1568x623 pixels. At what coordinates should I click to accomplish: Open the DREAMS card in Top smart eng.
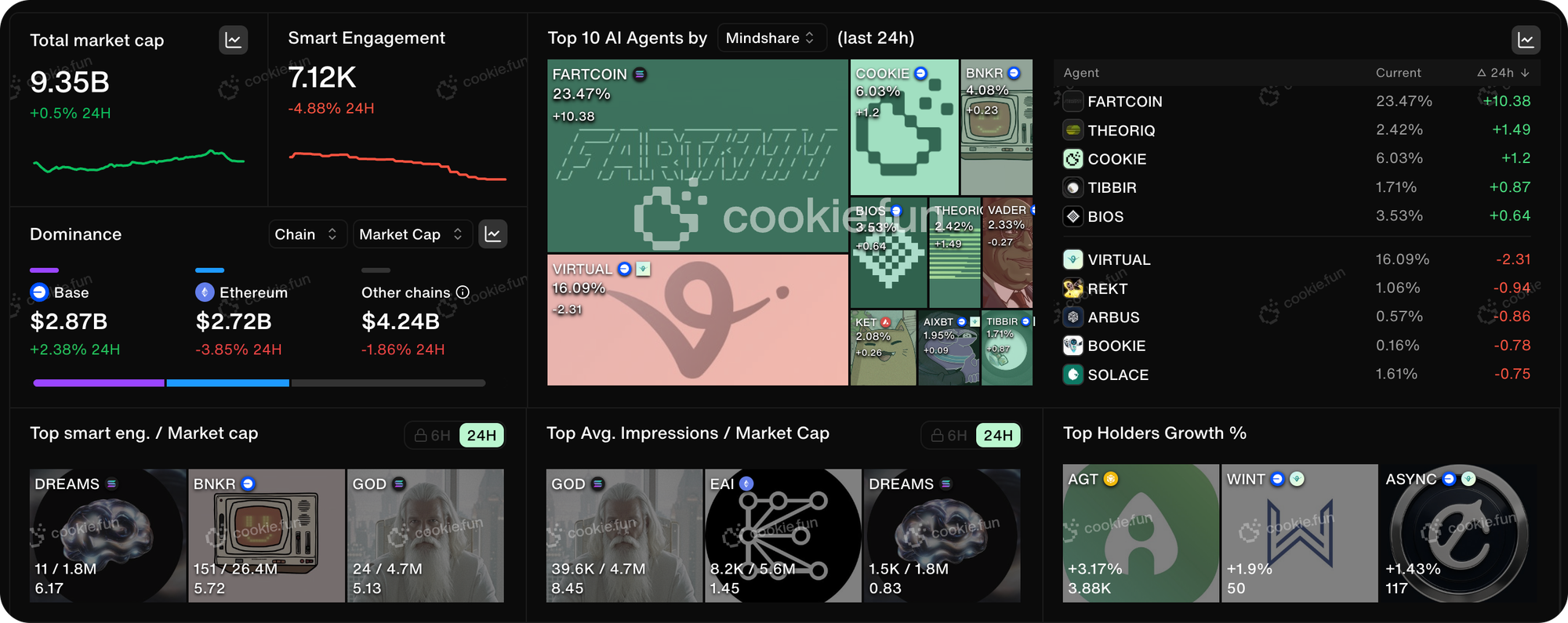tap(108, 535)
